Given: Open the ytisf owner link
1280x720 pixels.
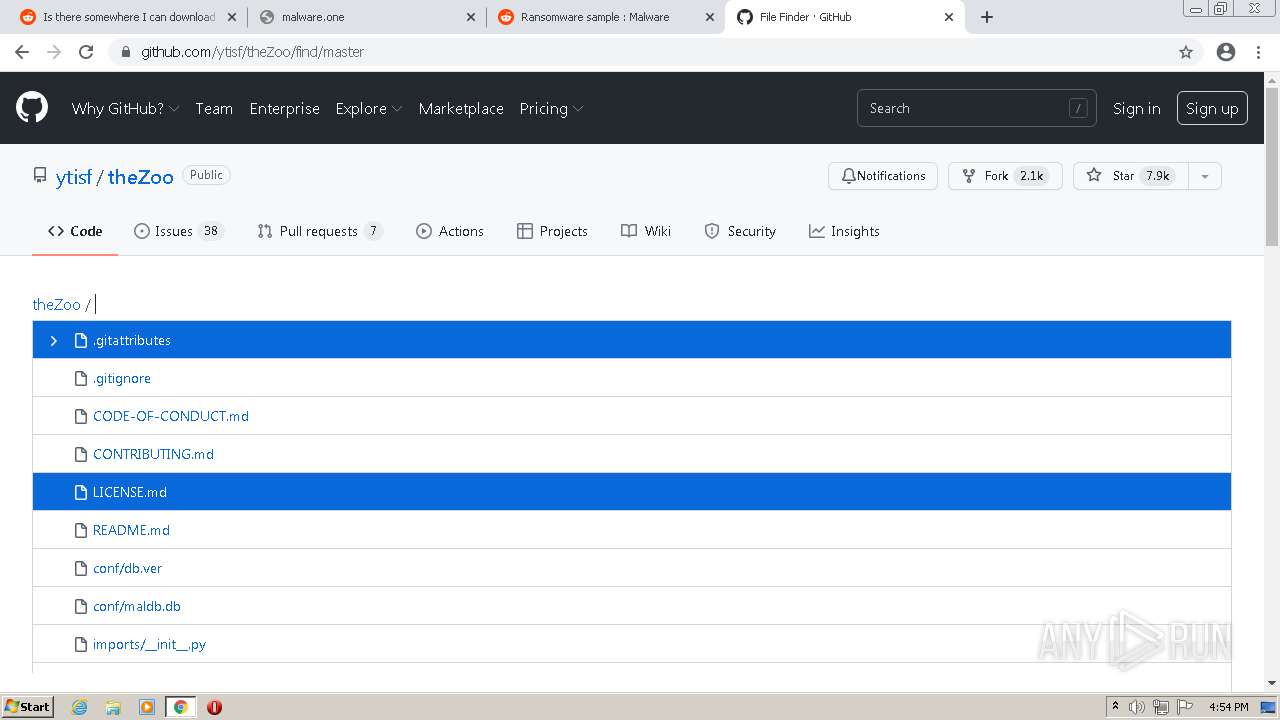Looking at the screenshot, I should pos(74,177).
